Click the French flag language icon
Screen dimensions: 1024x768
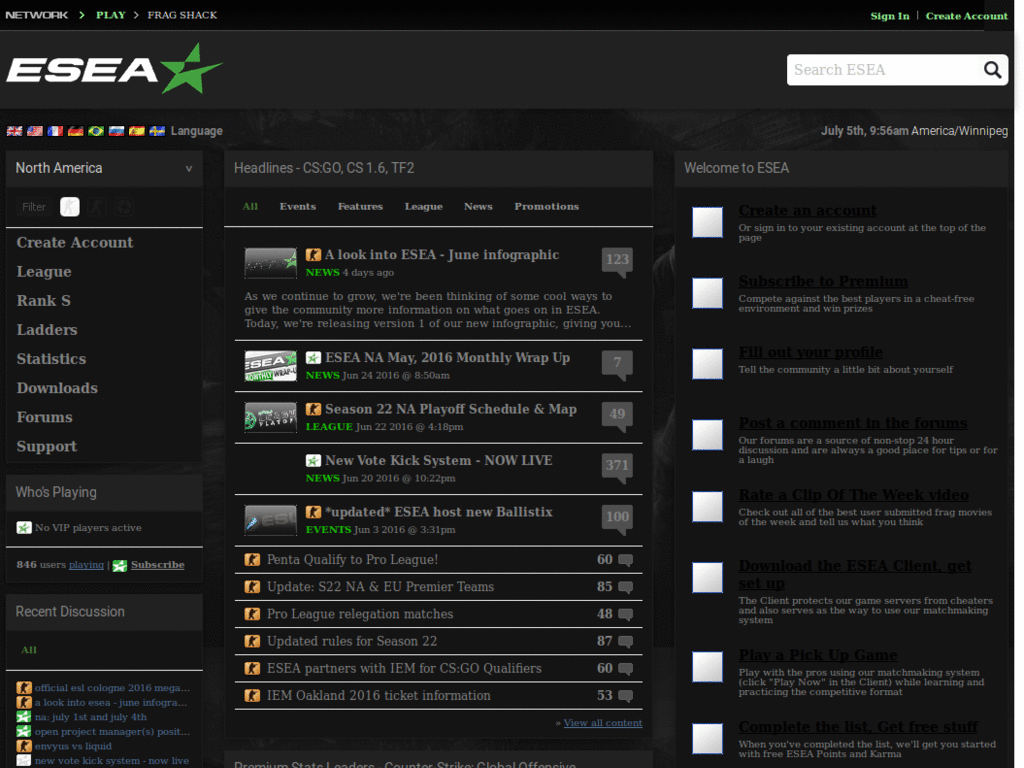[55, 131]
